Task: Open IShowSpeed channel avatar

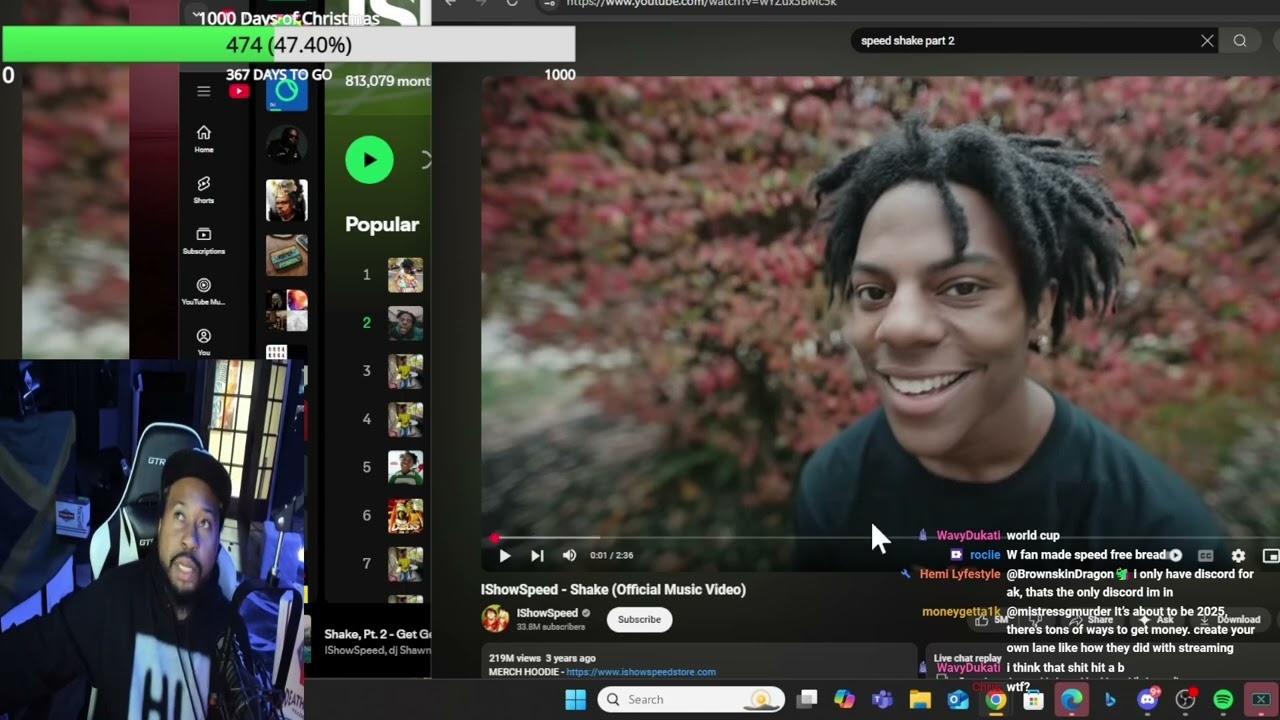Action: [x=495, y=619]
